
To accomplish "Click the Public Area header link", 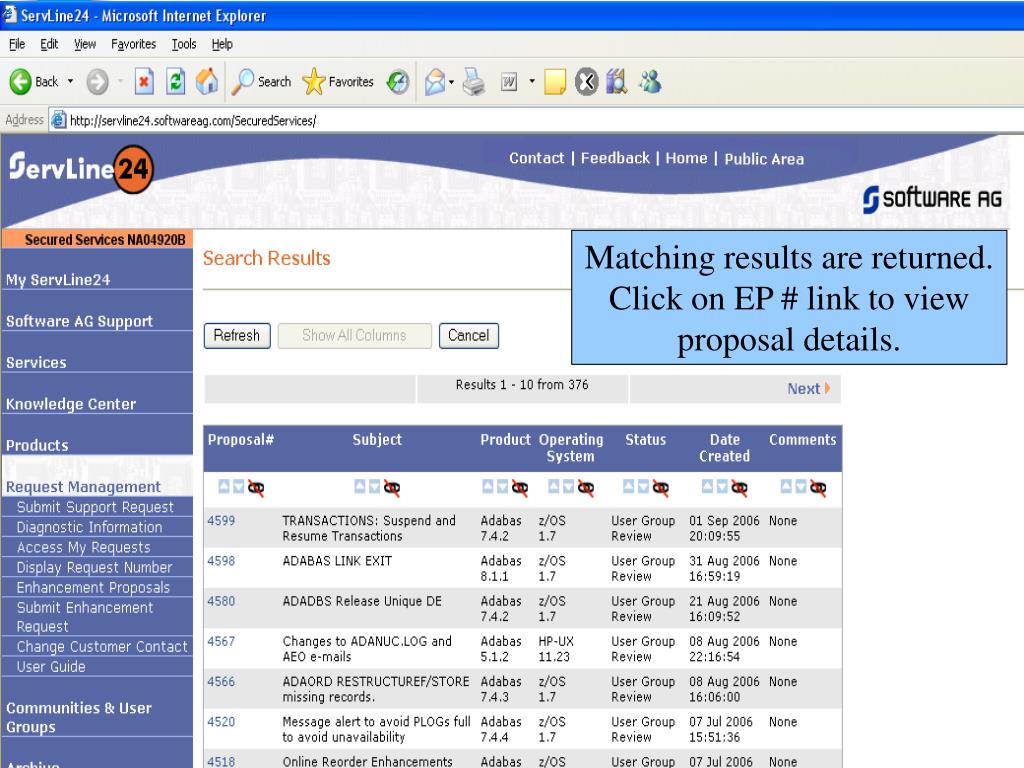I will click(x=764, y=159).
